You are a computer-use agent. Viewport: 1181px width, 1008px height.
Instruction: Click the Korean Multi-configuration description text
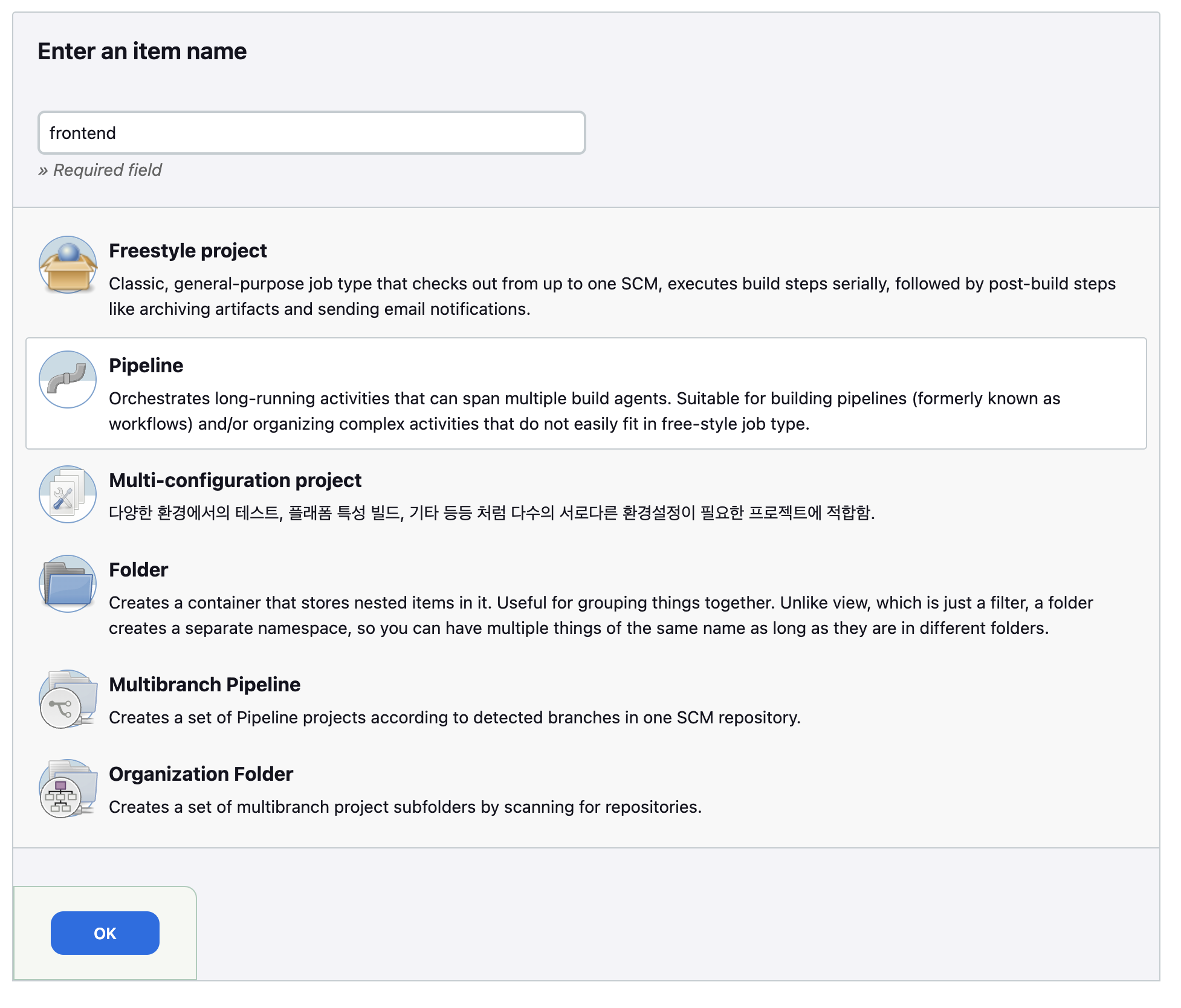pos(491,512)
